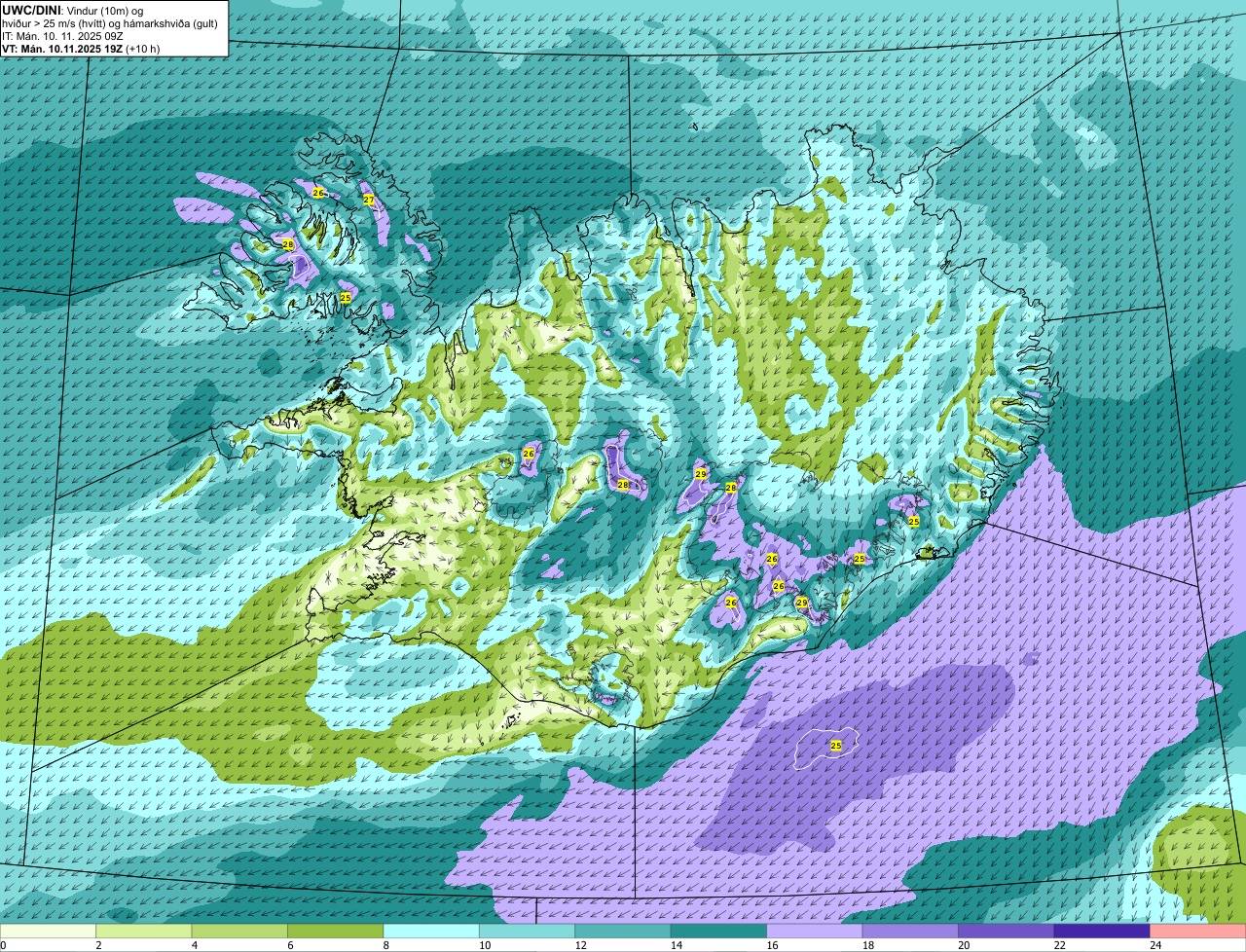Screen dimensions: 1246x952
Task: Click legend scale number 22
Action: (1059, 944)
